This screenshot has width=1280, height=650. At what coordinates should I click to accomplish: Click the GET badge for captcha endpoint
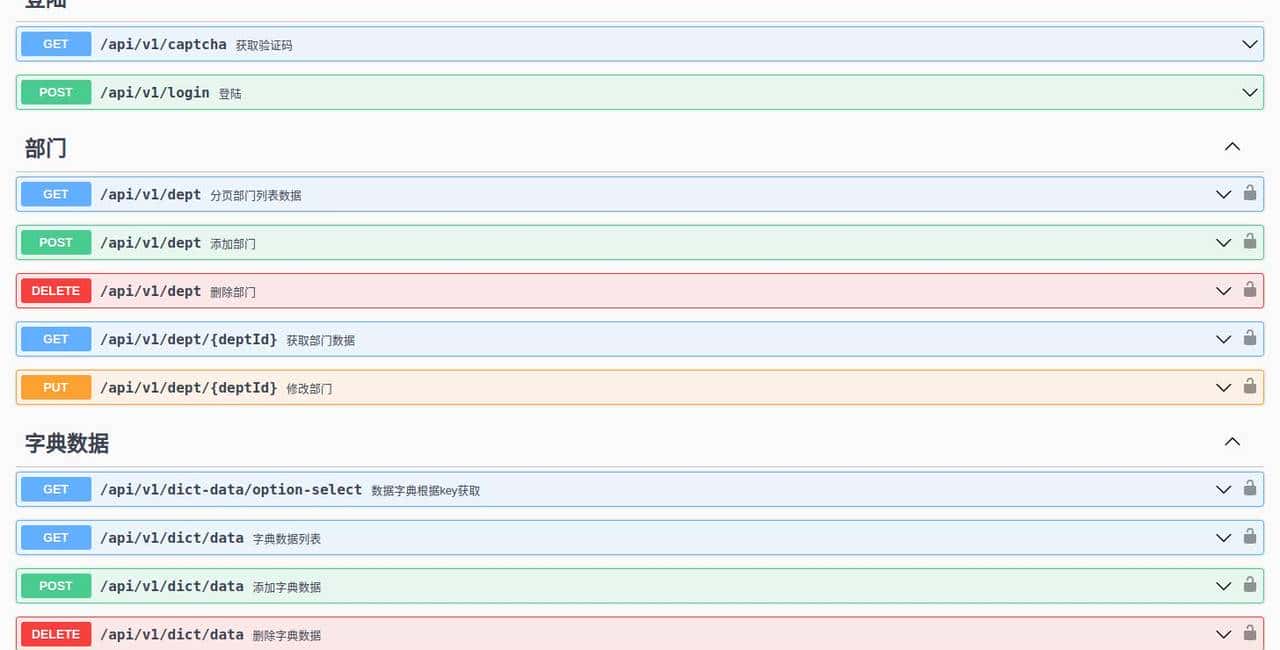tap(56, 44)
